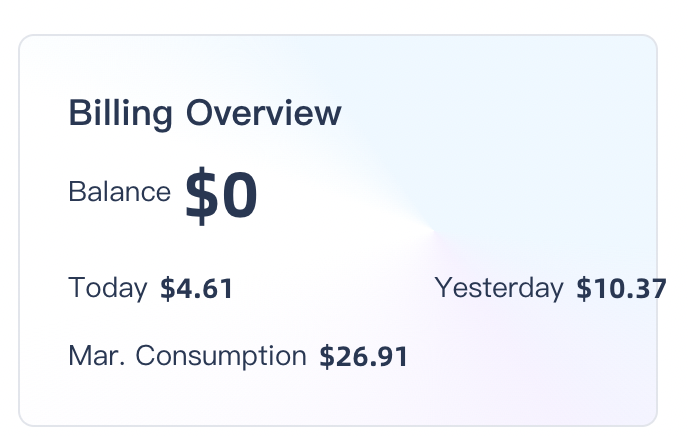This screenshot has height=436, width=688.
Task: Click the dollar sign of the balance
Action: click(202, 196)
